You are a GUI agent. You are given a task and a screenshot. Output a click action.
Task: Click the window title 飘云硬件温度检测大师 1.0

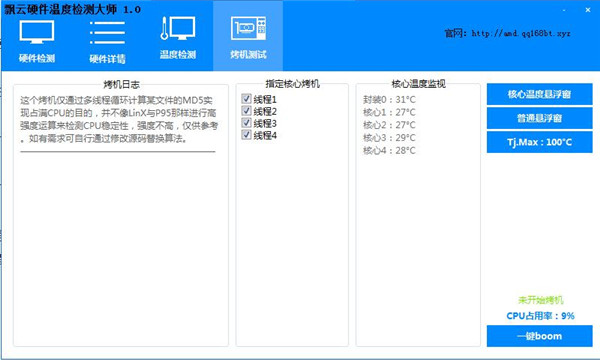73,9
